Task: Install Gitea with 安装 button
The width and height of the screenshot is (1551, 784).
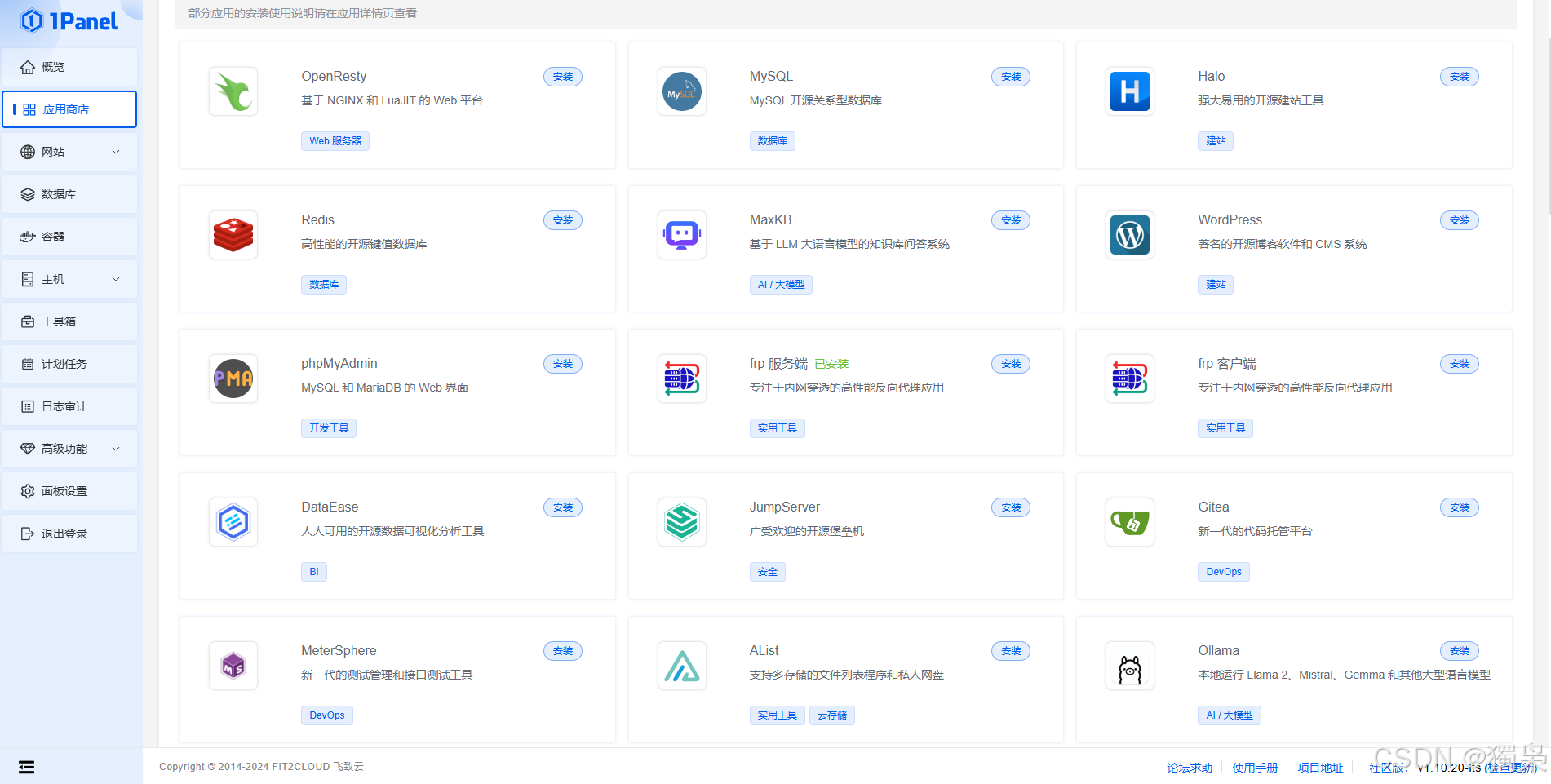Action: click(x=1460, y=507)
